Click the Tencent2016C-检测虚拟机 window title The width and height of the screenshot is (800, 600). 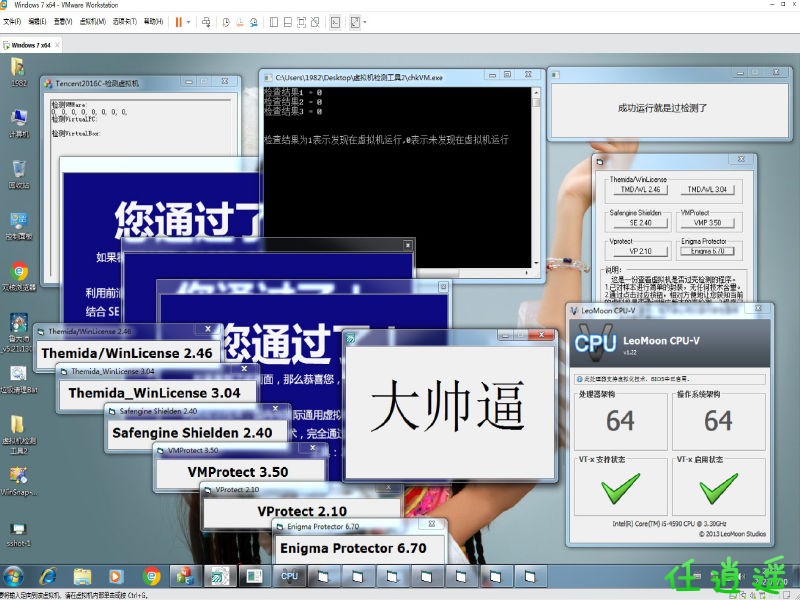(x=97, y=83)
